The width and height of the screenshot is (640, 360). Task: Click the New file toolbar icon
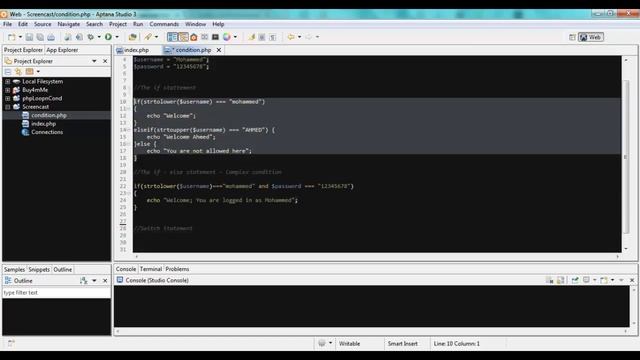point(11,37)
